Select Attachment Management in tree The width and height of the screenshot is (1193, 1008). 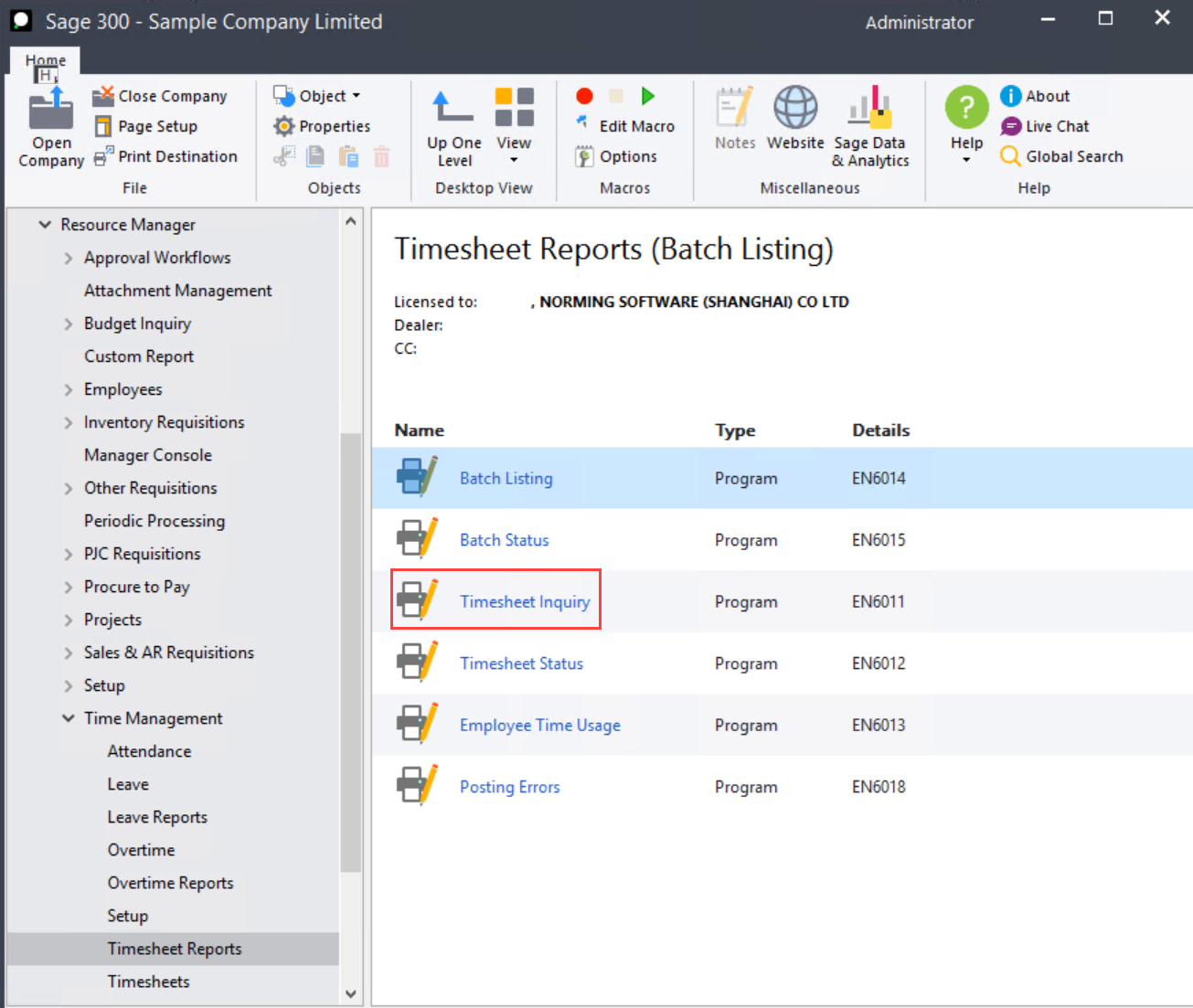point(178,291)
